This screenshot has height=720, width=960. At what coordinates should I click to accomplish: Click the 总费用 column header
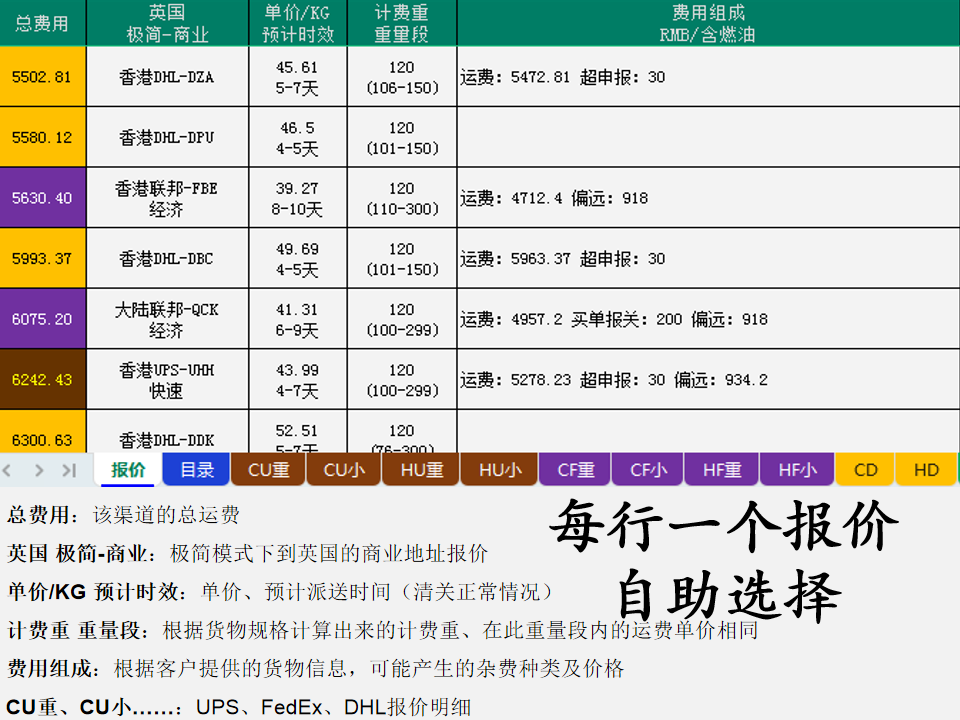point(42,23)
